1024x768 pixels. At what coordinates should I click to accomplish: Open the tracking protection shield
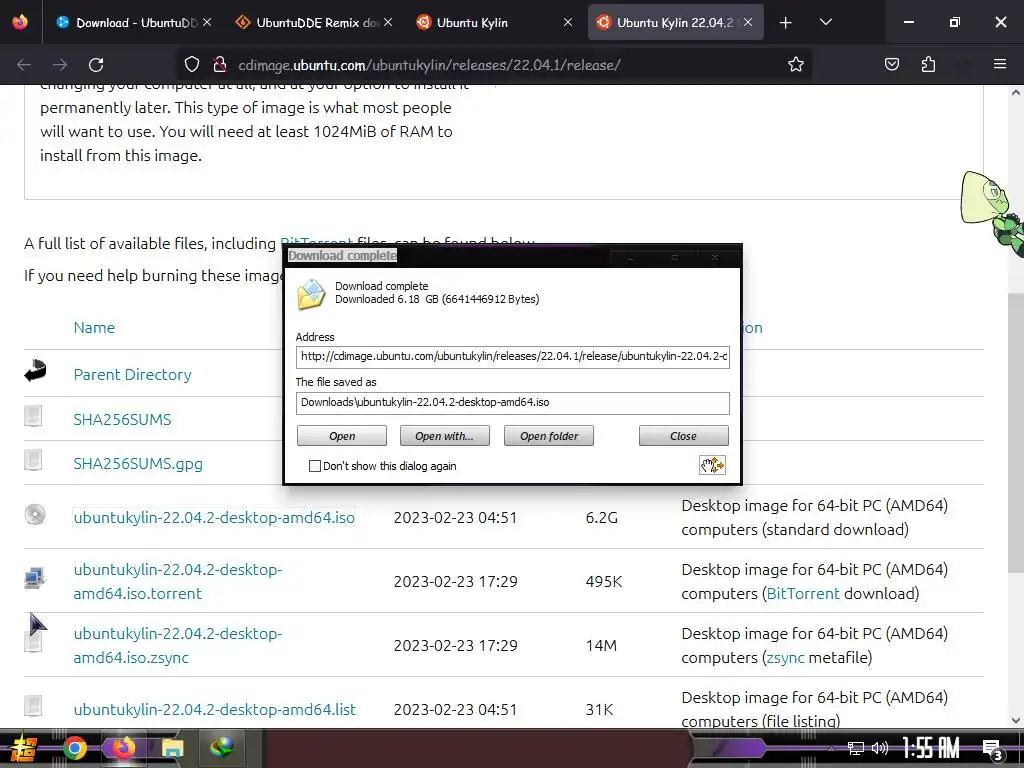[x=191, y=65]
